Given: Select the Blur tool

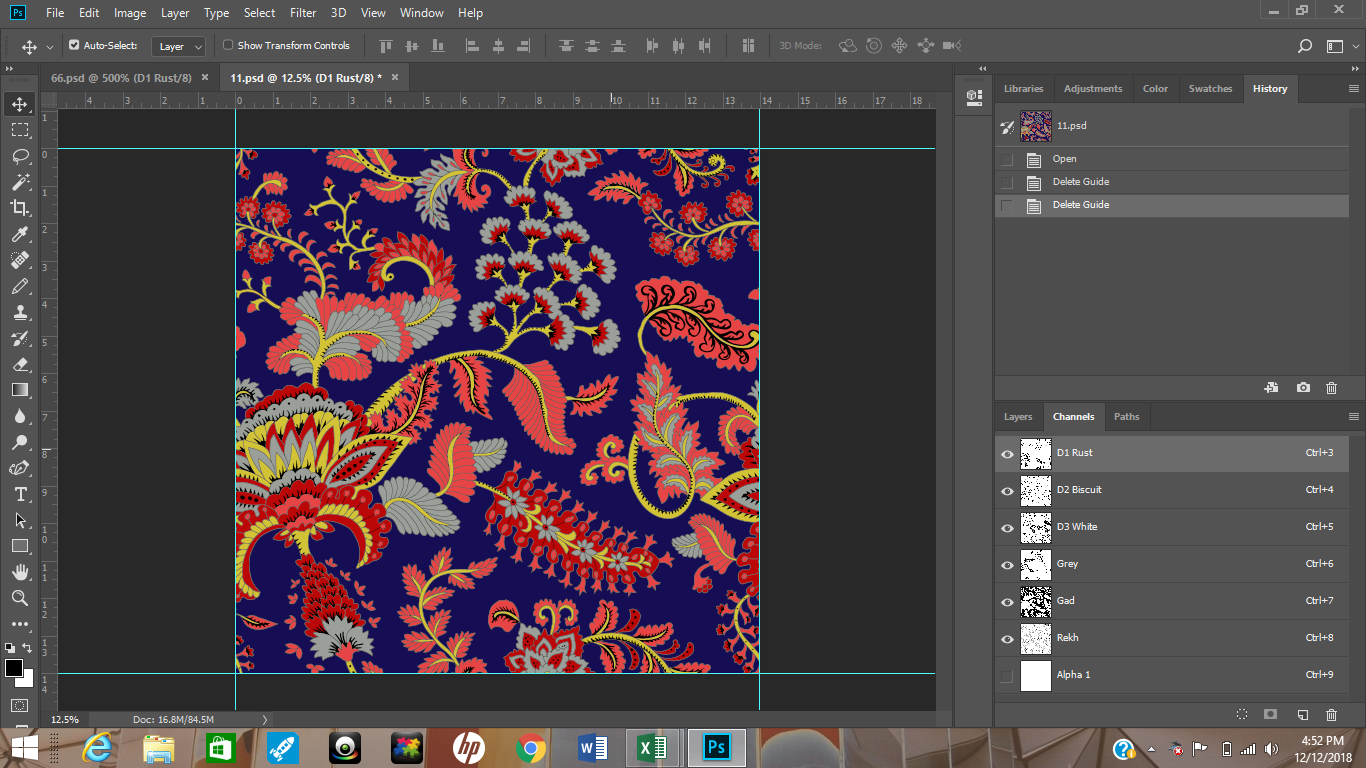Looking at the screenshot, I should tap(19, 416).
